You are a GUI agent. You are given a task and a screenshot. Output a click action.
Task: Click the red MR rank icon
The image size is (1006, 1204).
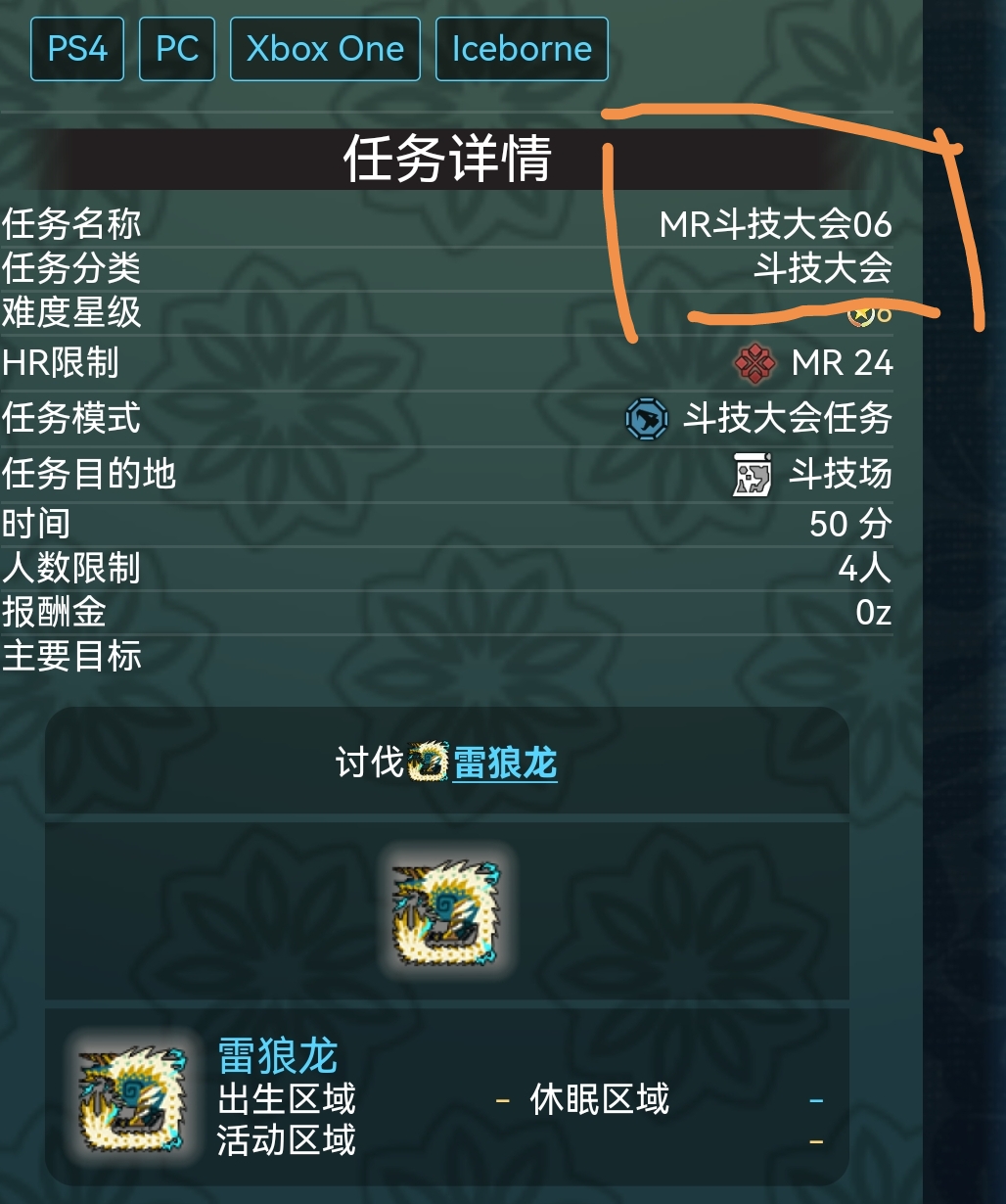(754, 364)
